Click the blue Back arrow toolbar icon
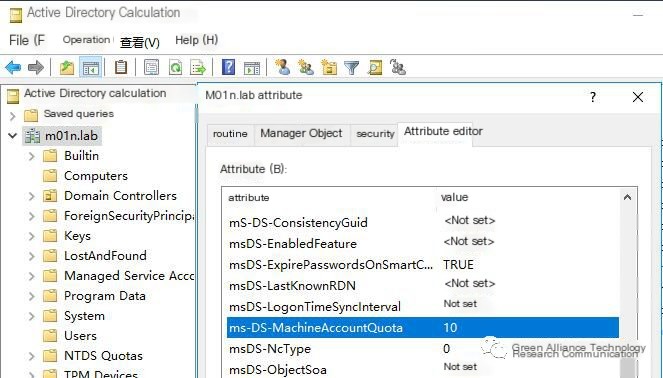Image resolution: width=663 pixels, height=378 pixels. [14, 67]
